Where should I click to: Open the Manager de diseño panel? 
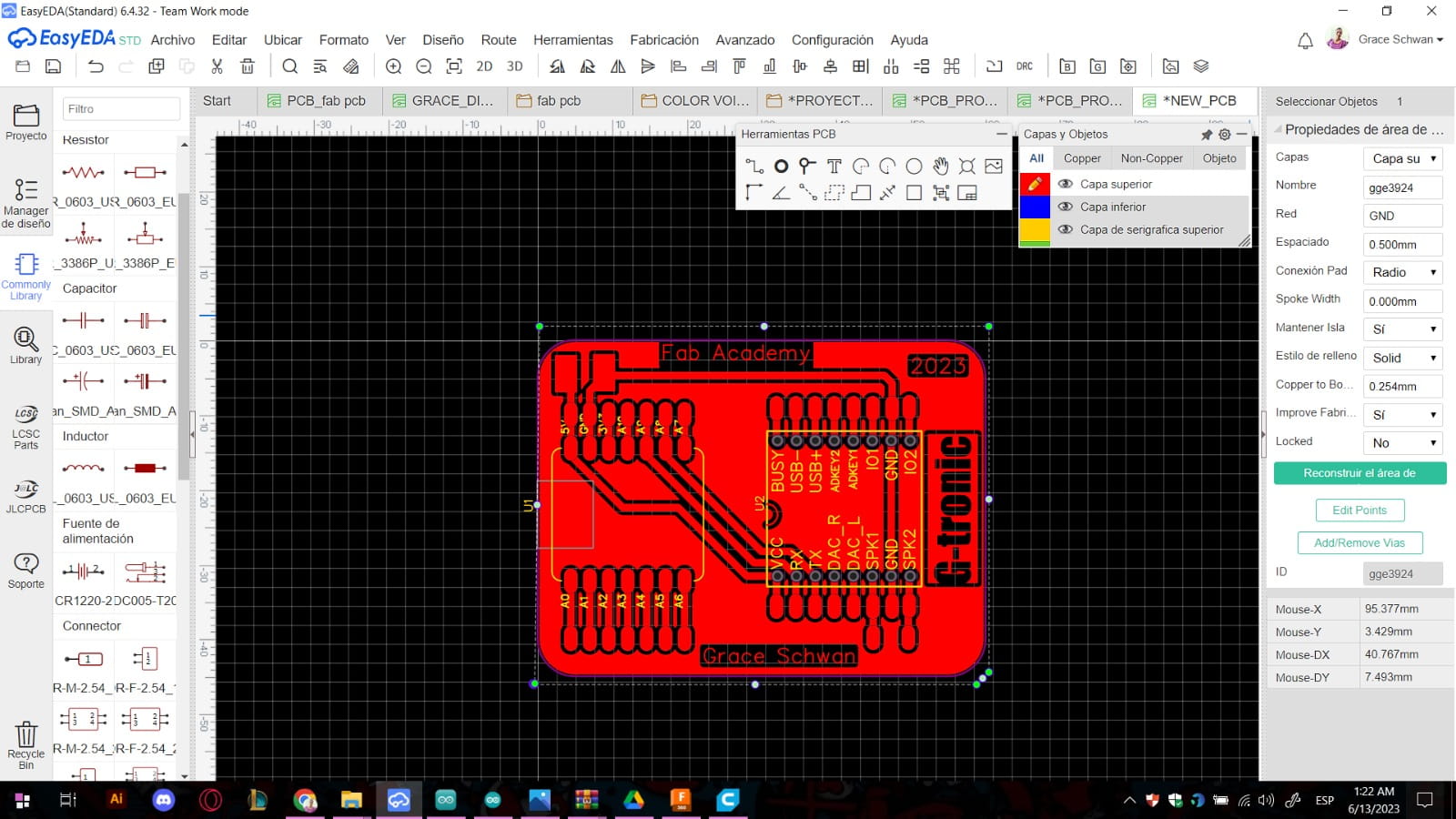[x=26, y=202]
